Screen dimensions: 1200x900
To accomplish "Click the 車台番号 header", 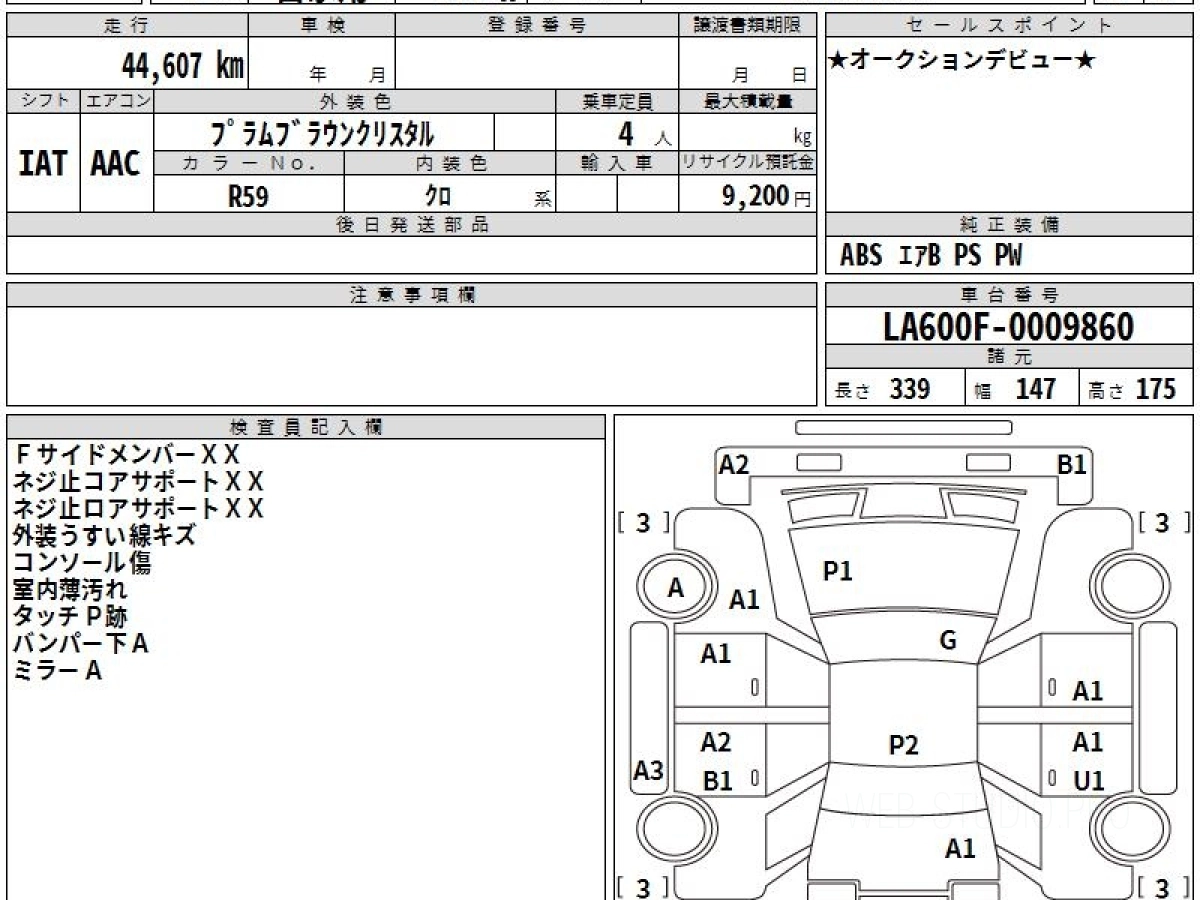I will pyautogui.click(x=1010, y=295).
